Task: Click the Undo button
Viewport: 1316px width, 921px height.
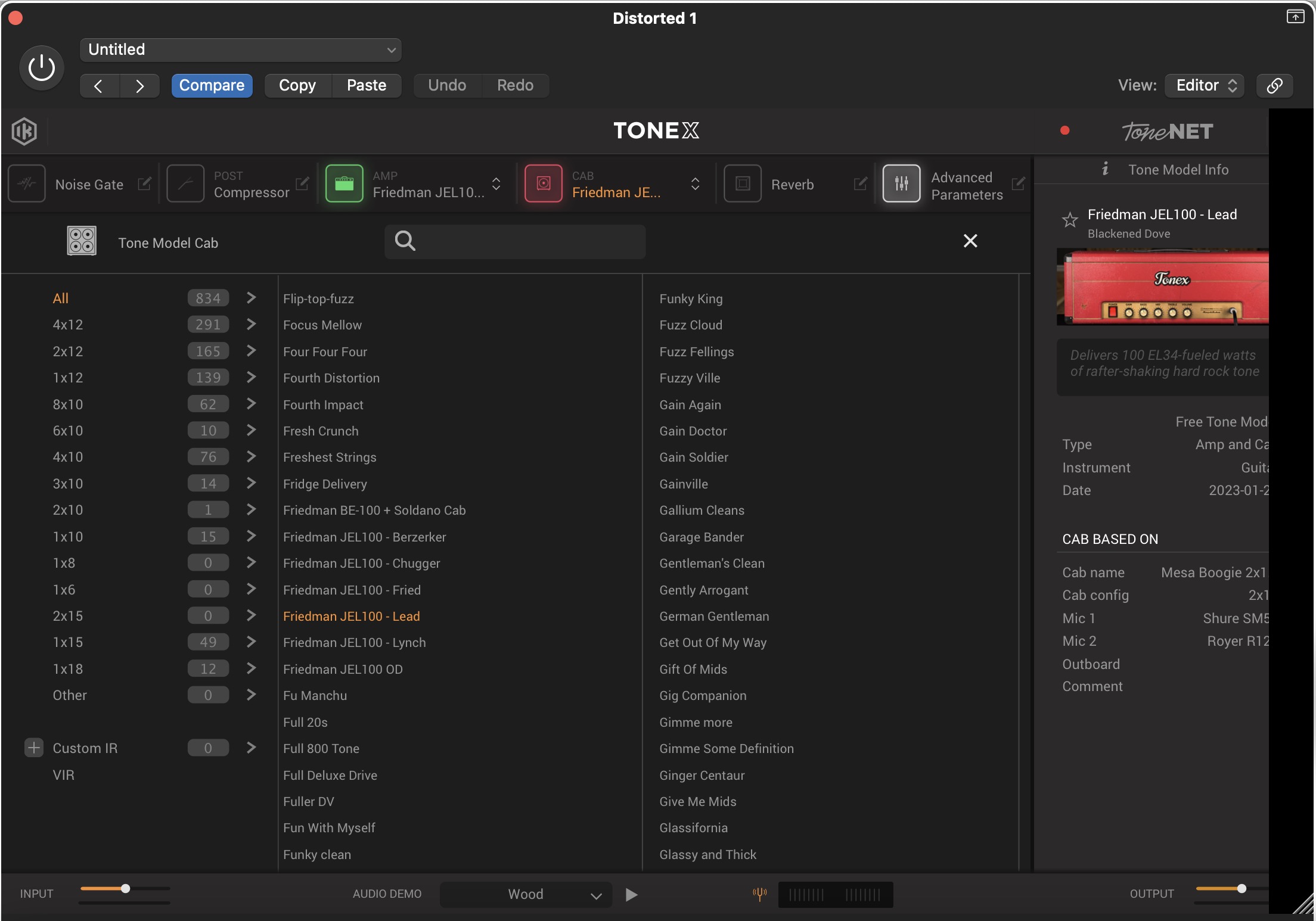Action: pos(447,85)
